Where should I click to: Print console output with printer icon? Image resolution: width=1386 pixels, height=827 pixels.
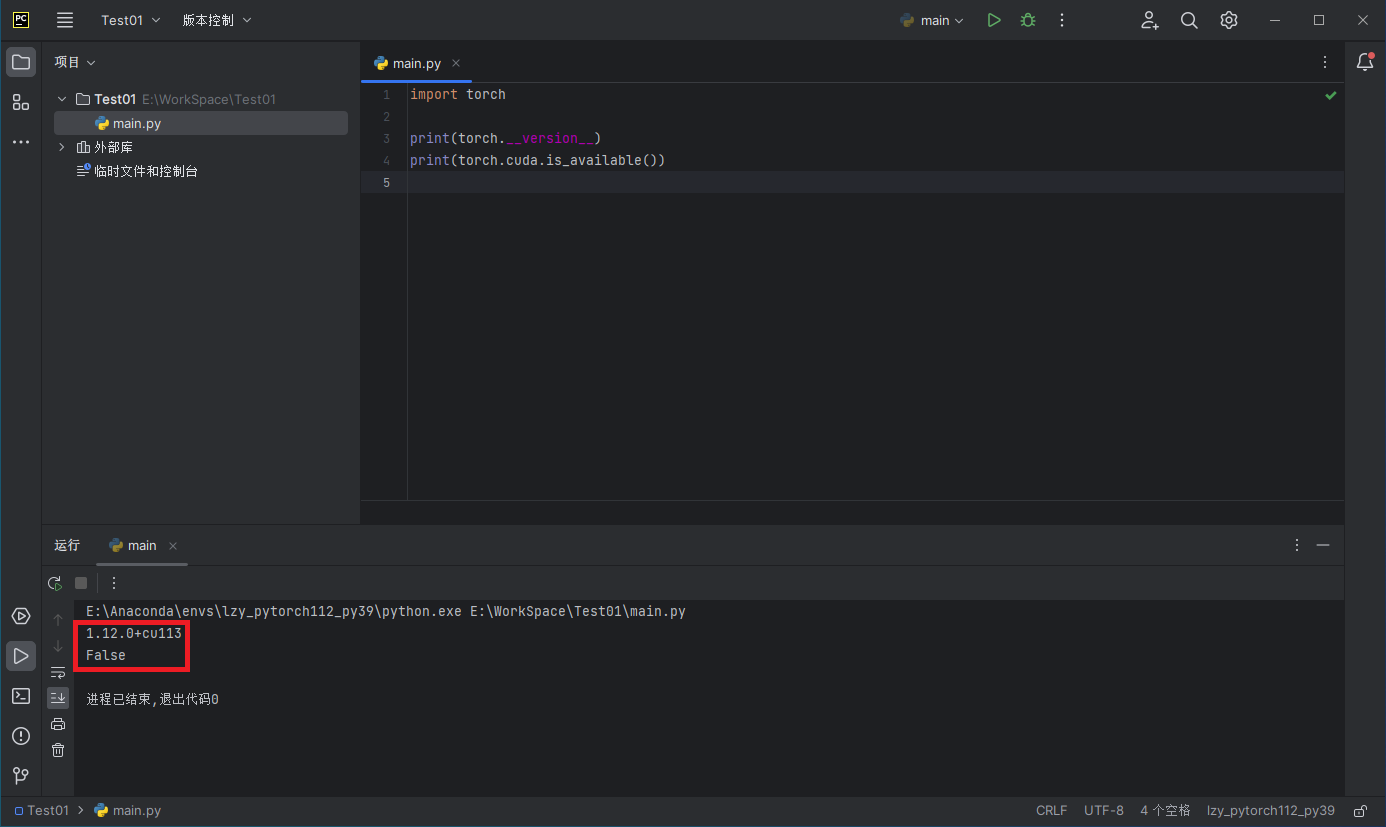click(x=58, y=724)
